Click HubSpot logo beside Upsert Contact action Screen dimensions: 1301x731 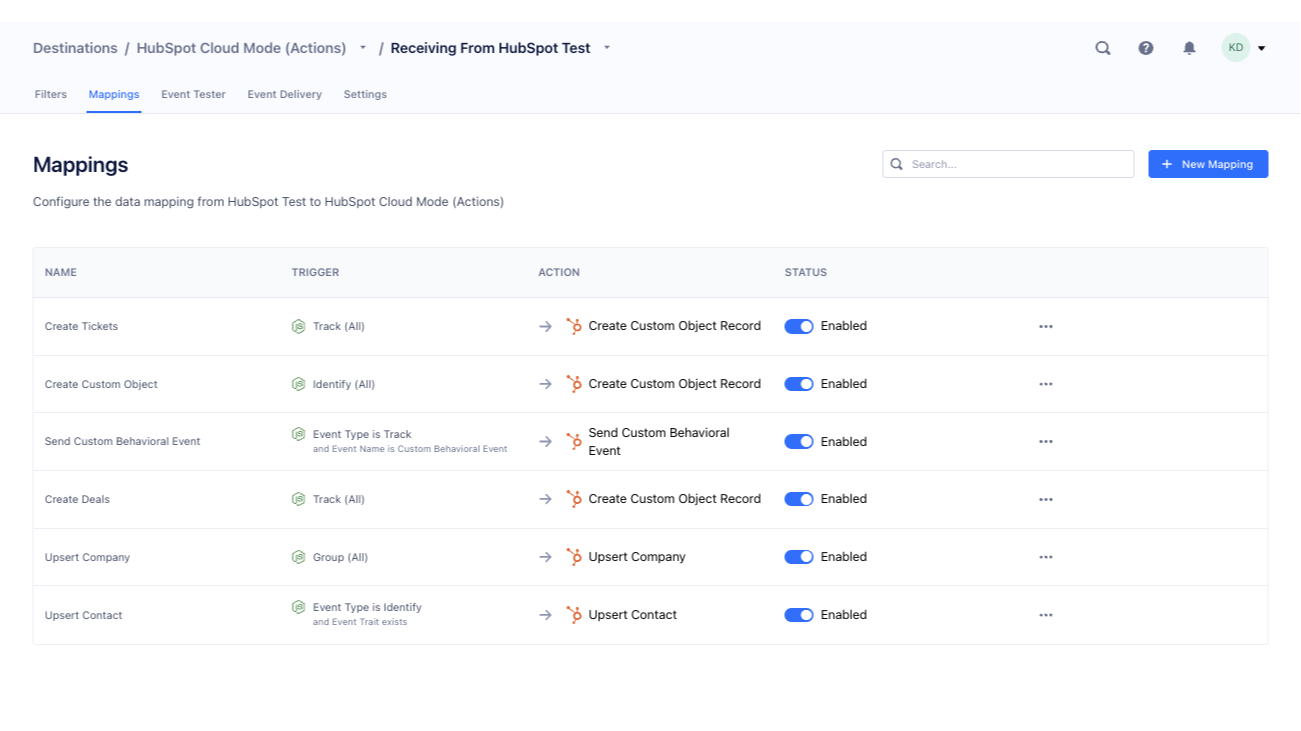tap(574, 615)
